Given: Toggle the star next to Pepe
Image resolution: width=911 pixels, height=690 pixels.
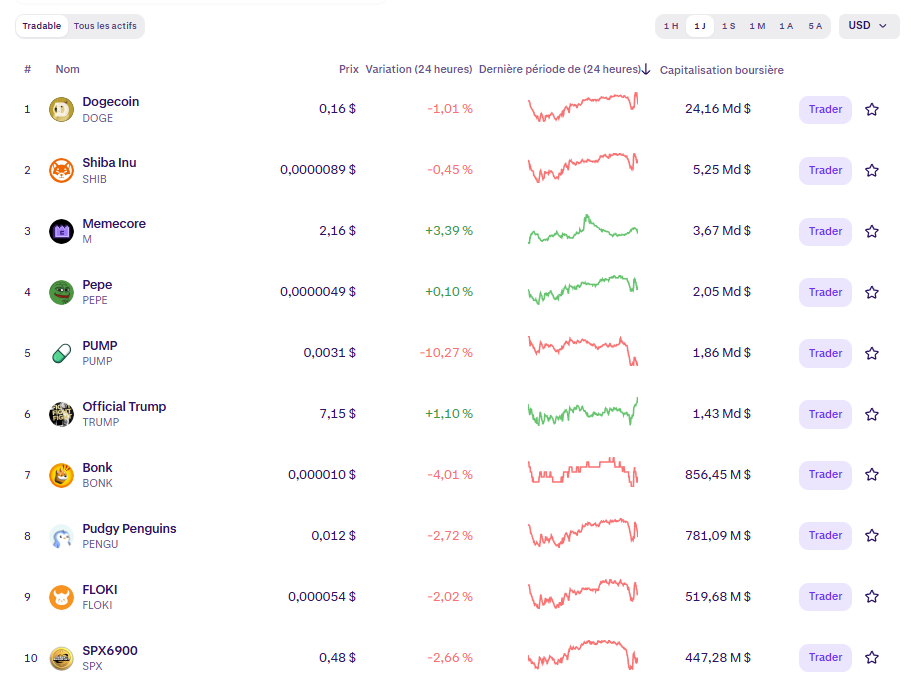Looking at the screenshot, I should (871, 292).
